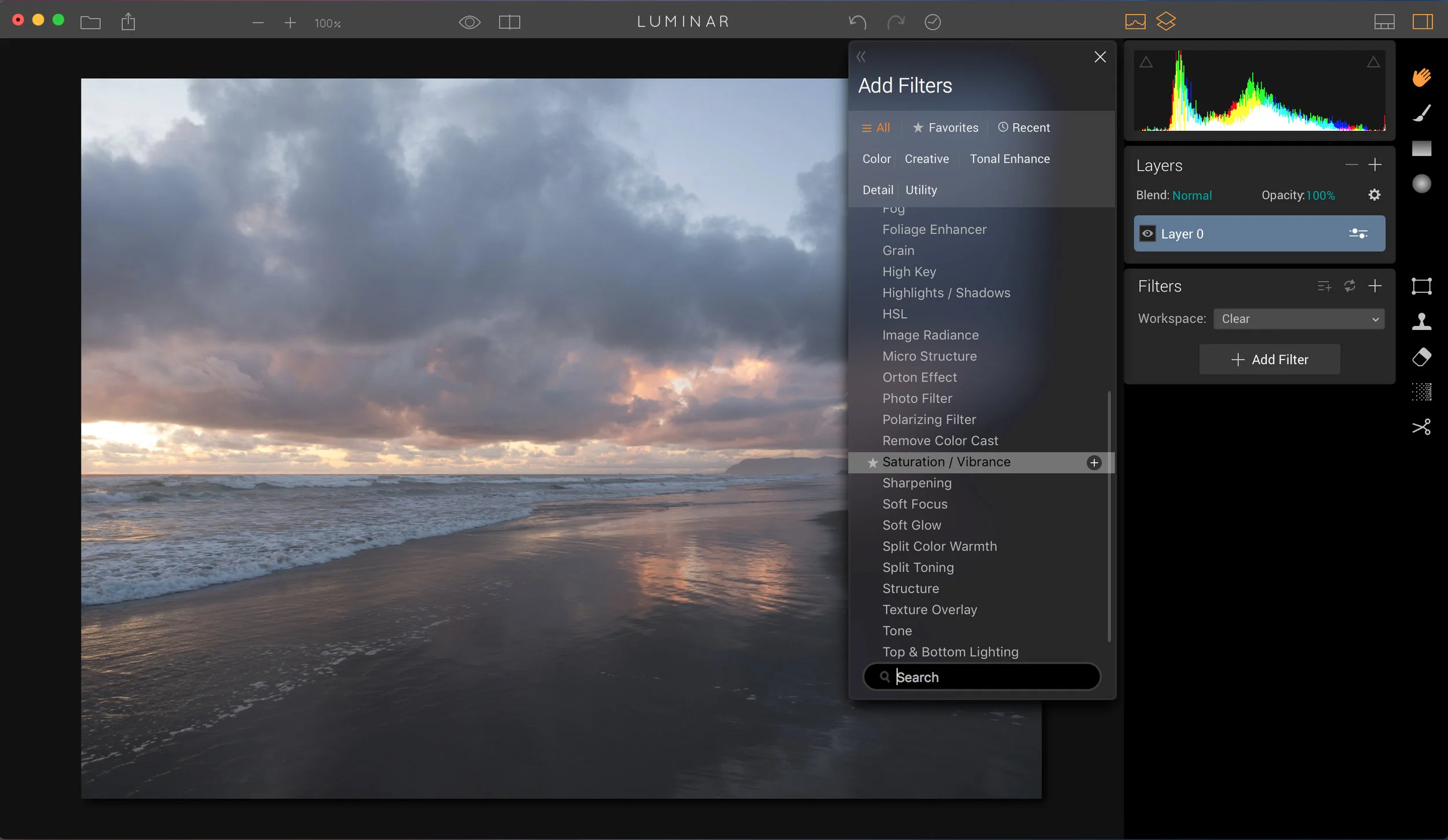Select Top & Bottom Lighting filter
The image size is (1448, 840).
click(x=950, y=652)
